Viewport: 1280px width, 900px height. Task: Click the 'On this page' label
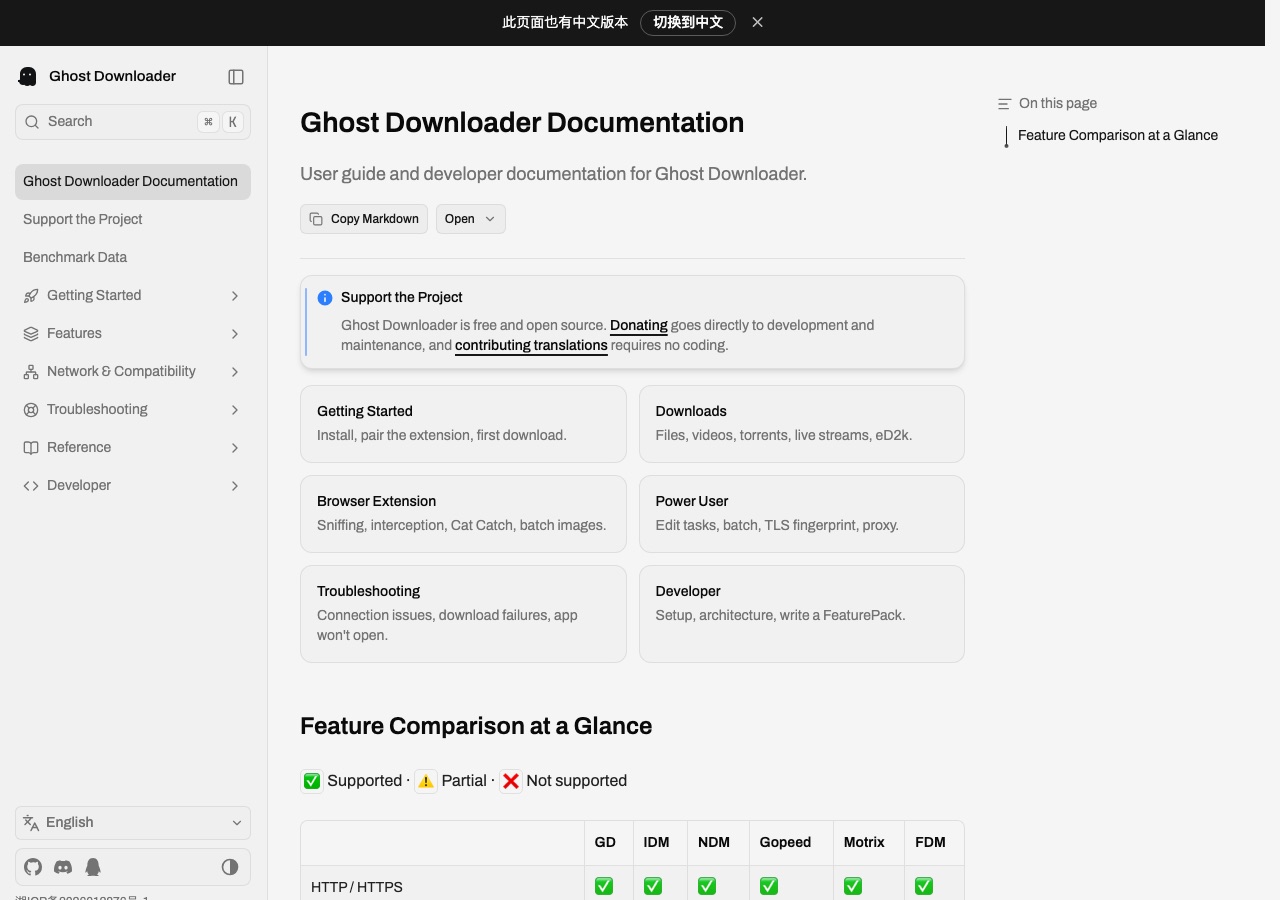(1058, 103)
